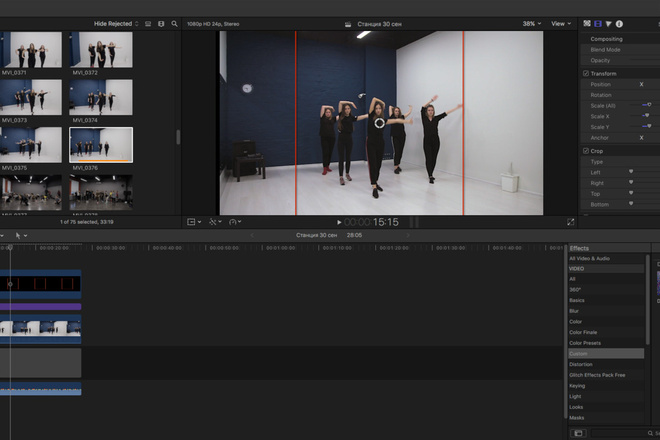
Task: Select the Basics effects category
Action: (606, 300)
